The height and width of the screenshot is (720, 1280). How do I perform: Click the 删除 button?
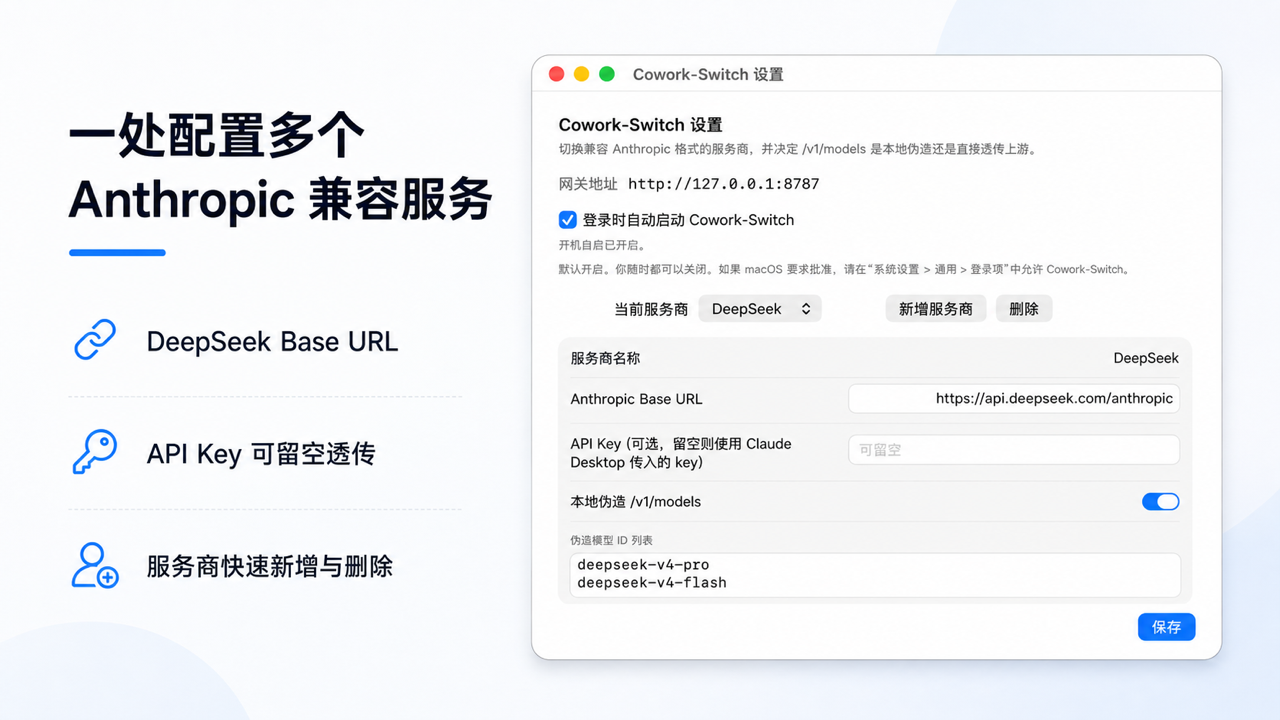[x=1024, y=309]
